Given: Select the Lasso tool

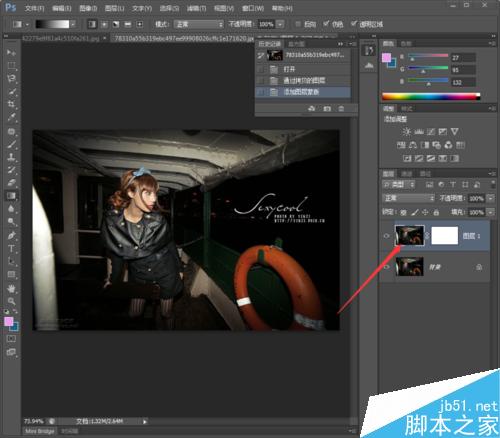Looking at the screenshot, I should point(11,79).
